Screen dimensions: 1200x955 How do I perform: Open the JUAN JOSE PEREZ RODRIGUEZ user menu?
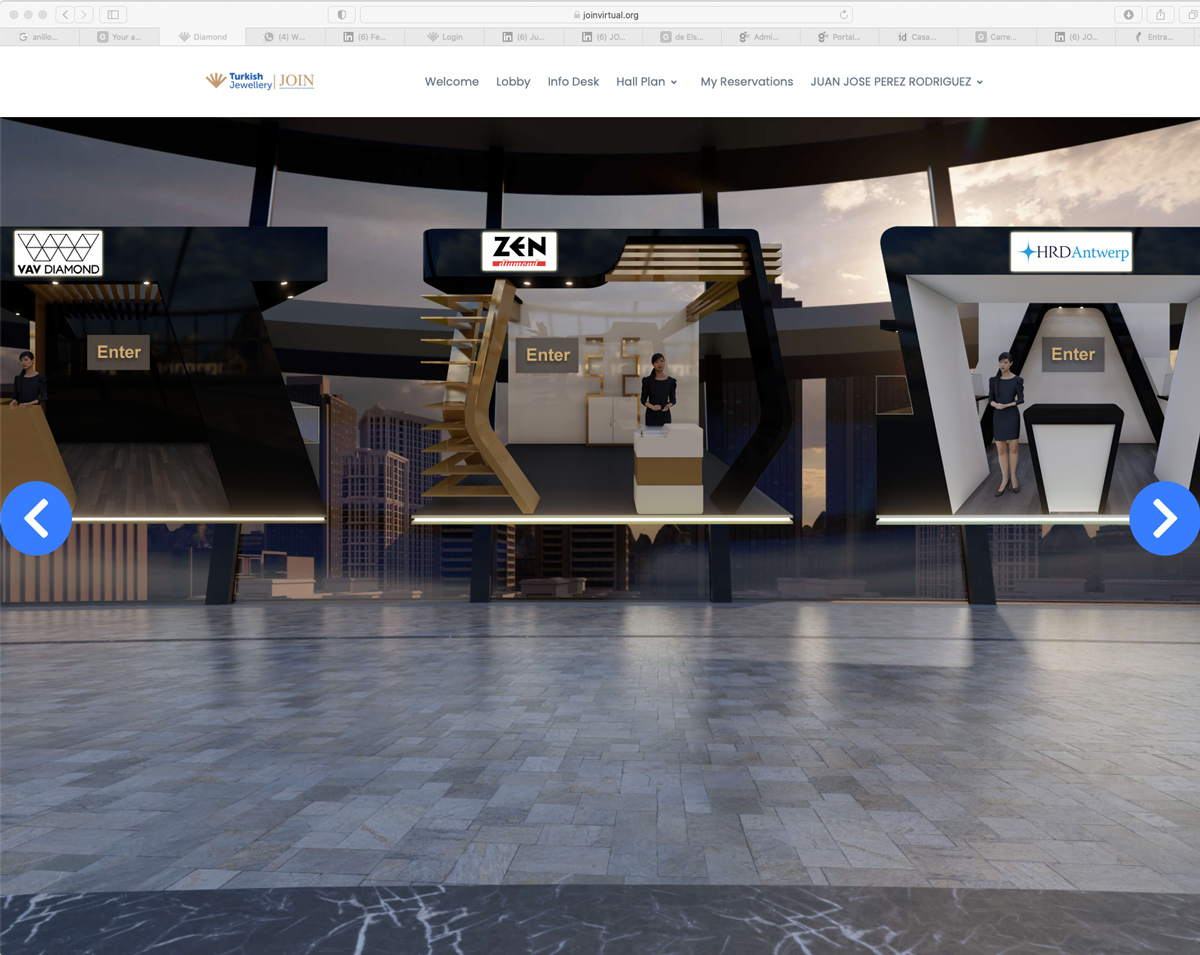pos(896,82)
